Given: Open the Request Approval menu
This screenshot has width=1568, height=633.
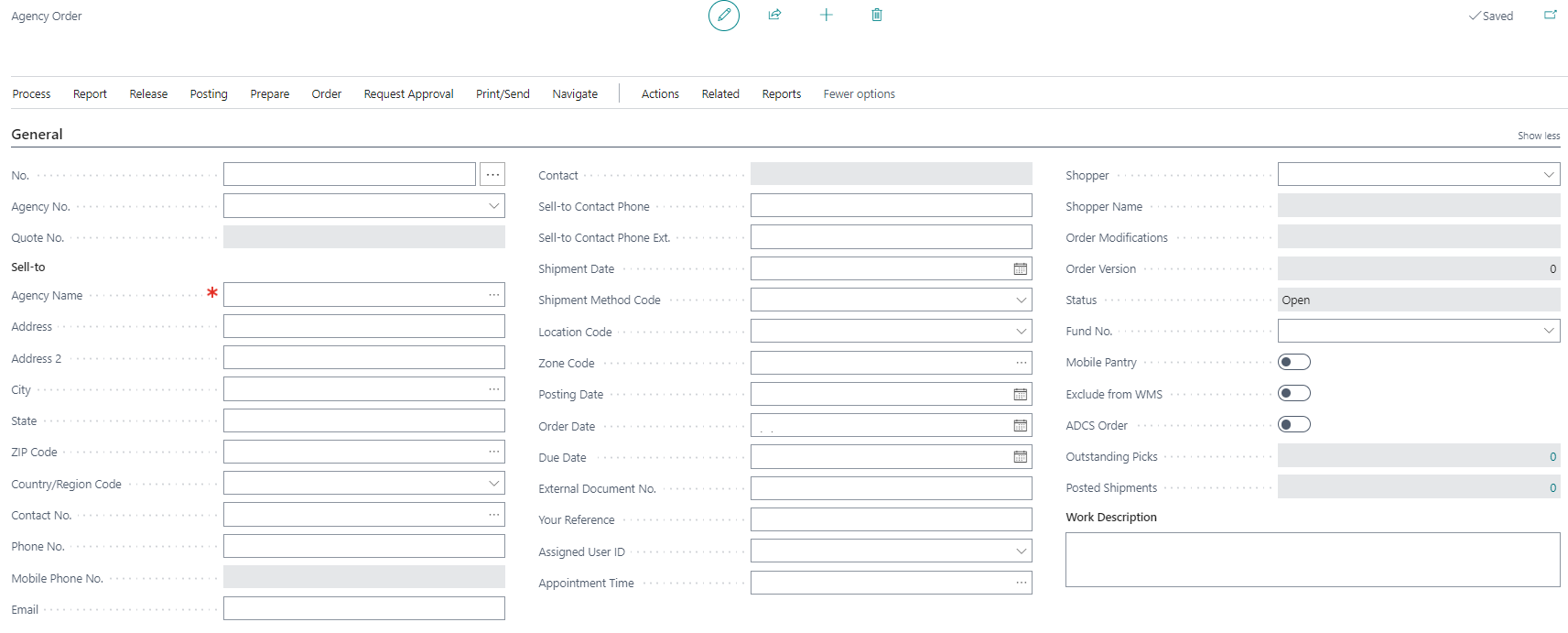Looking at the screenshot, I should 408,94.
